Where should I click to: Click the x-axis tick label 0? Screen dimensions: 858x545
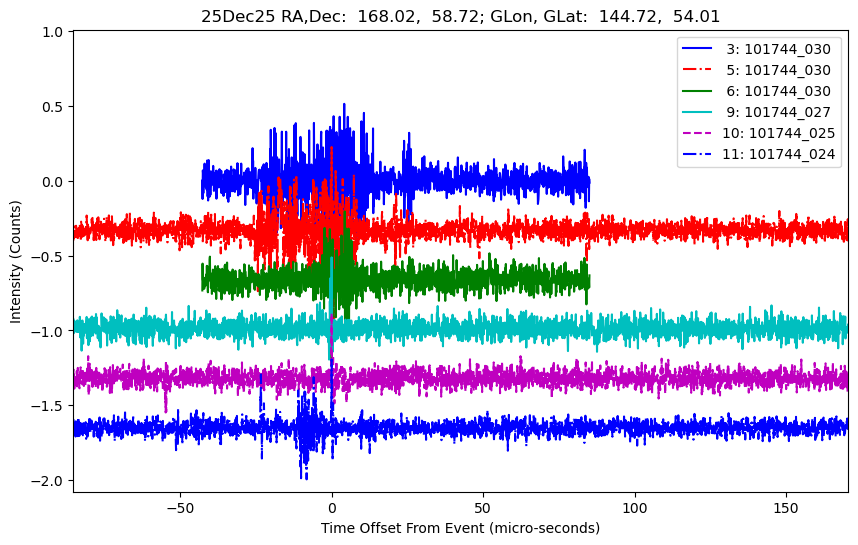332,508
